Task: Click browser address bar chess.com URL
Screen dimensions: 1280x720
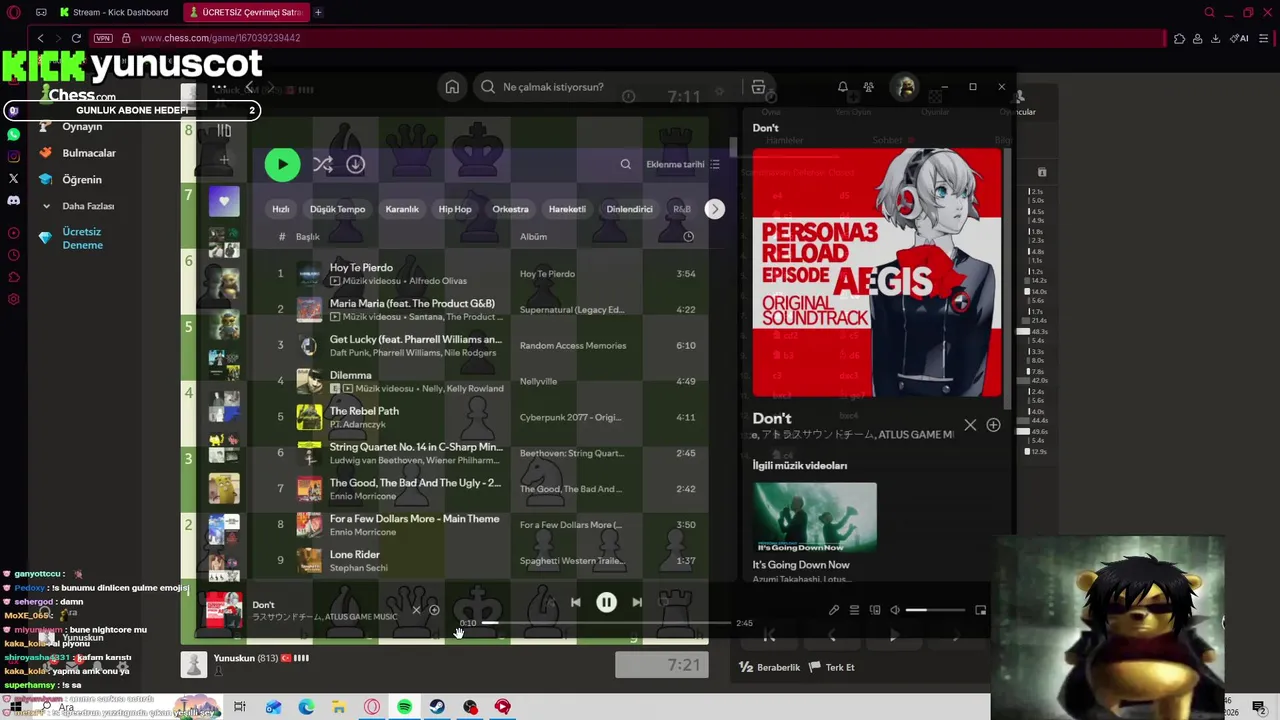Action: click(220, 38)
